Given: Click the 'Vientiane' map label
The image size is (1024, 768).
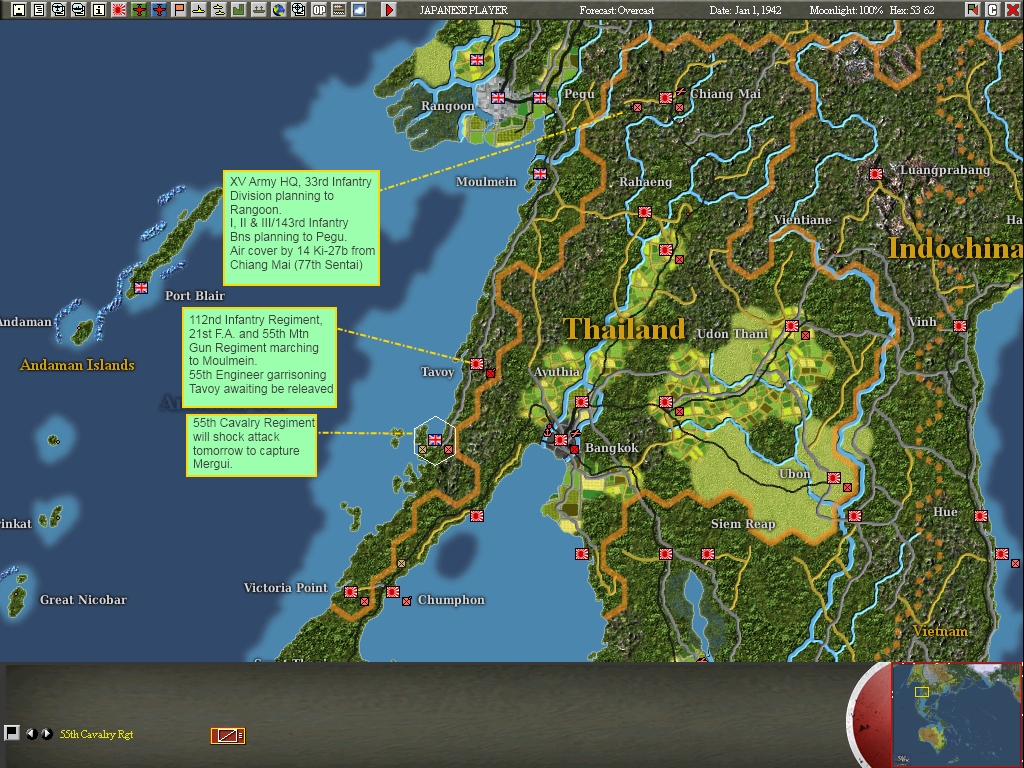Looking at the screenshot, I should pyautogui.click(x=802, y=220).
